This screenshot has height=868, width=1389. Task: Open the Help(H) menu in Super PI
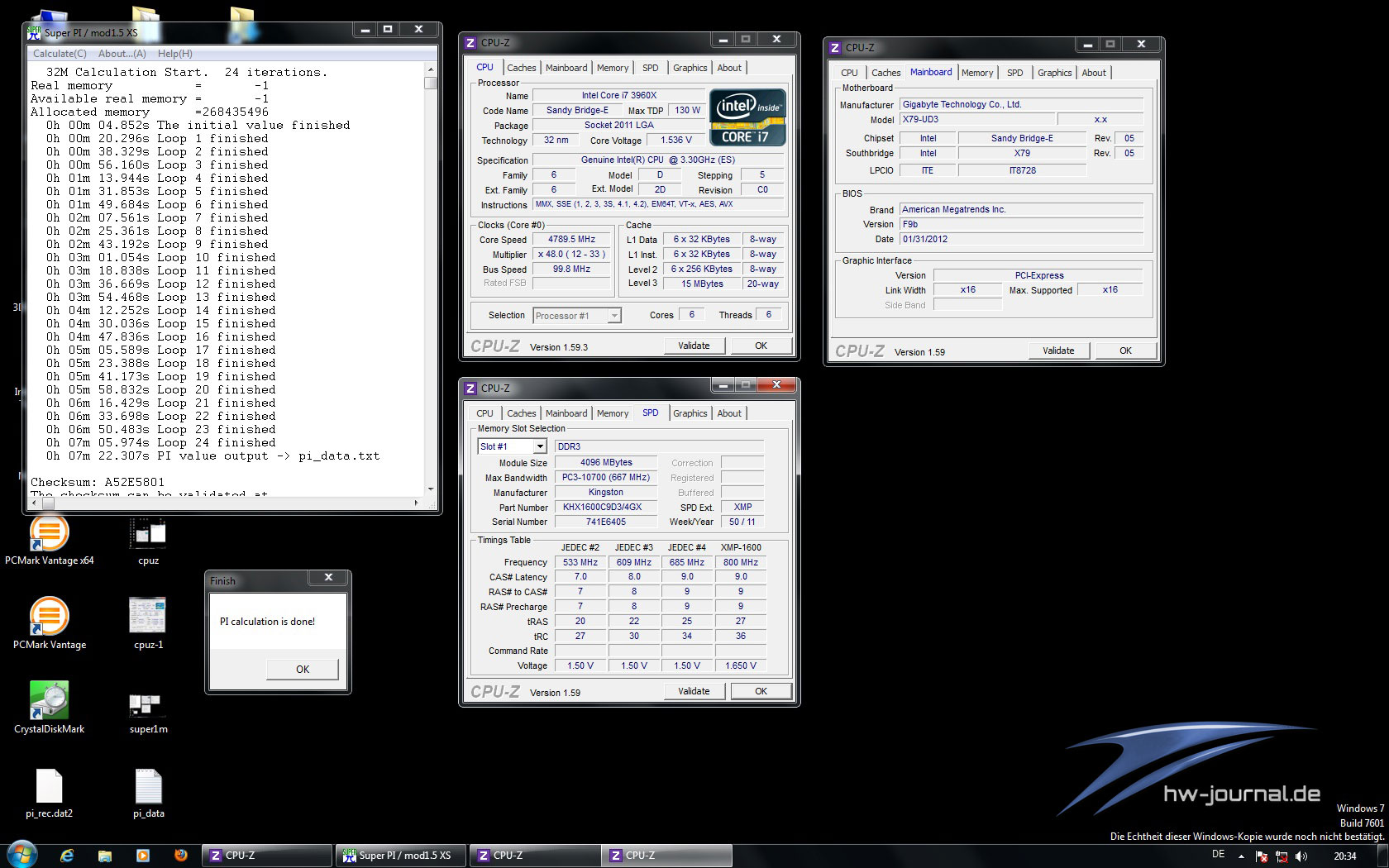pyautogui.click(x=175, y=54)
